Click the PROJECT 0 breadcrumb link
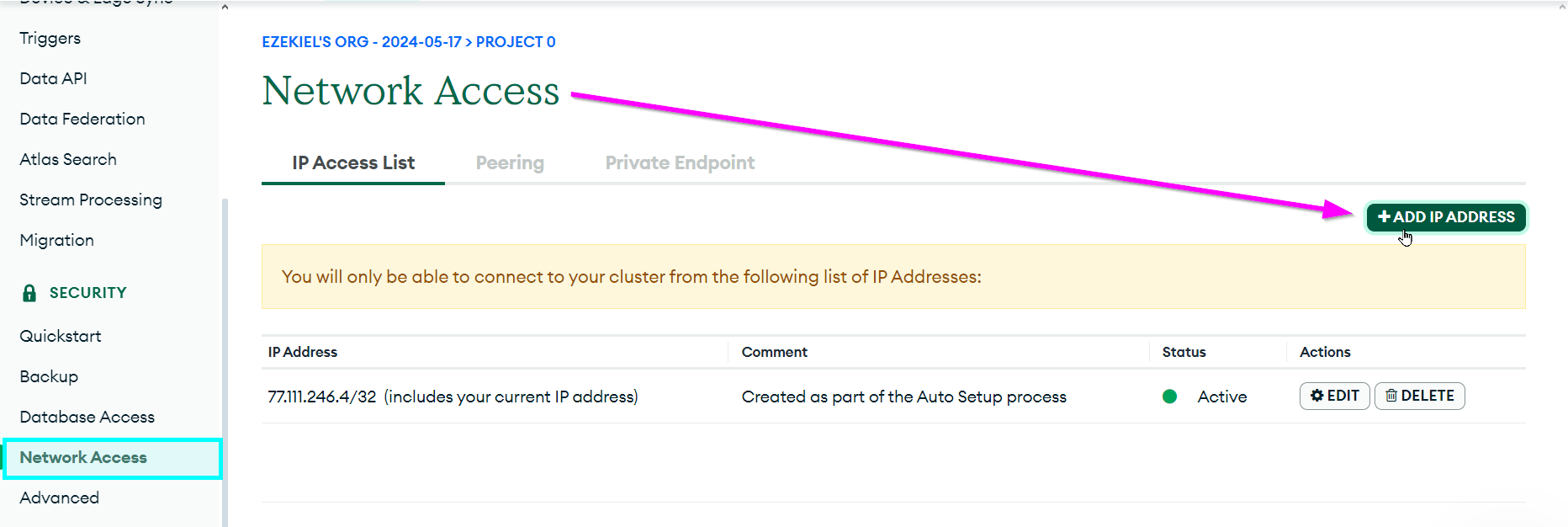This screenshot has width=1568, height=527. click(x=516, y=42)
